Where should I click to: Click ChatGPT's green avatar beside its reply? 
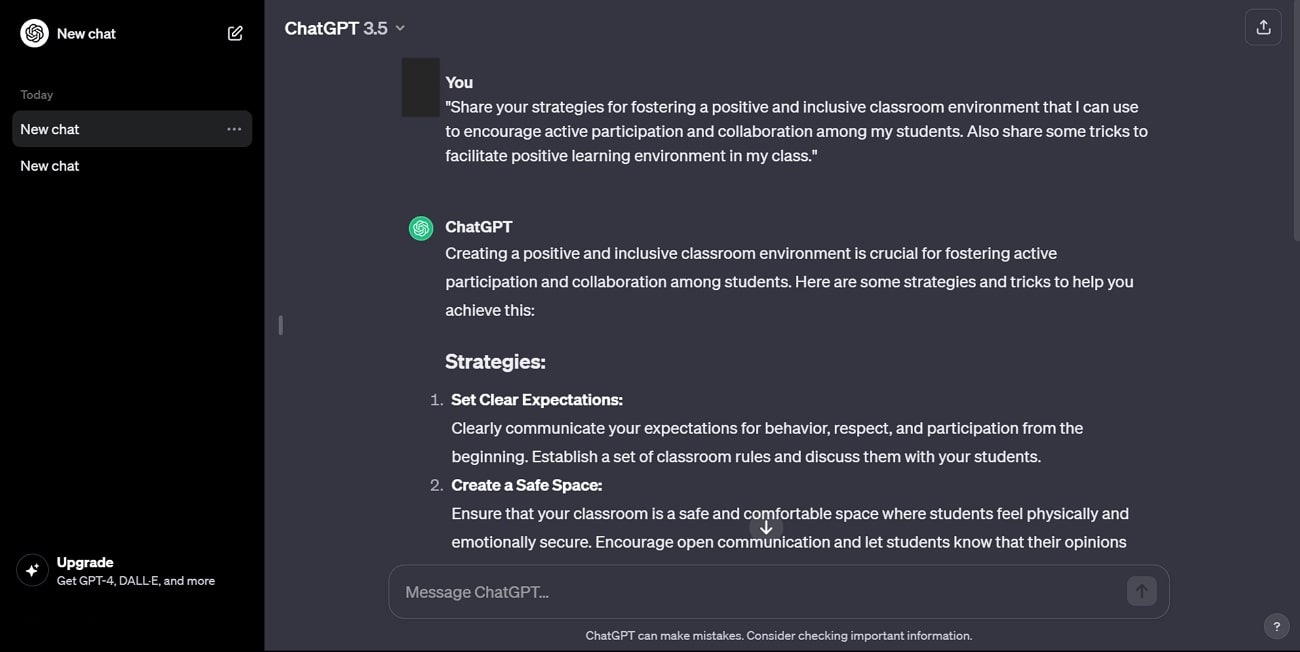[420, 227]
